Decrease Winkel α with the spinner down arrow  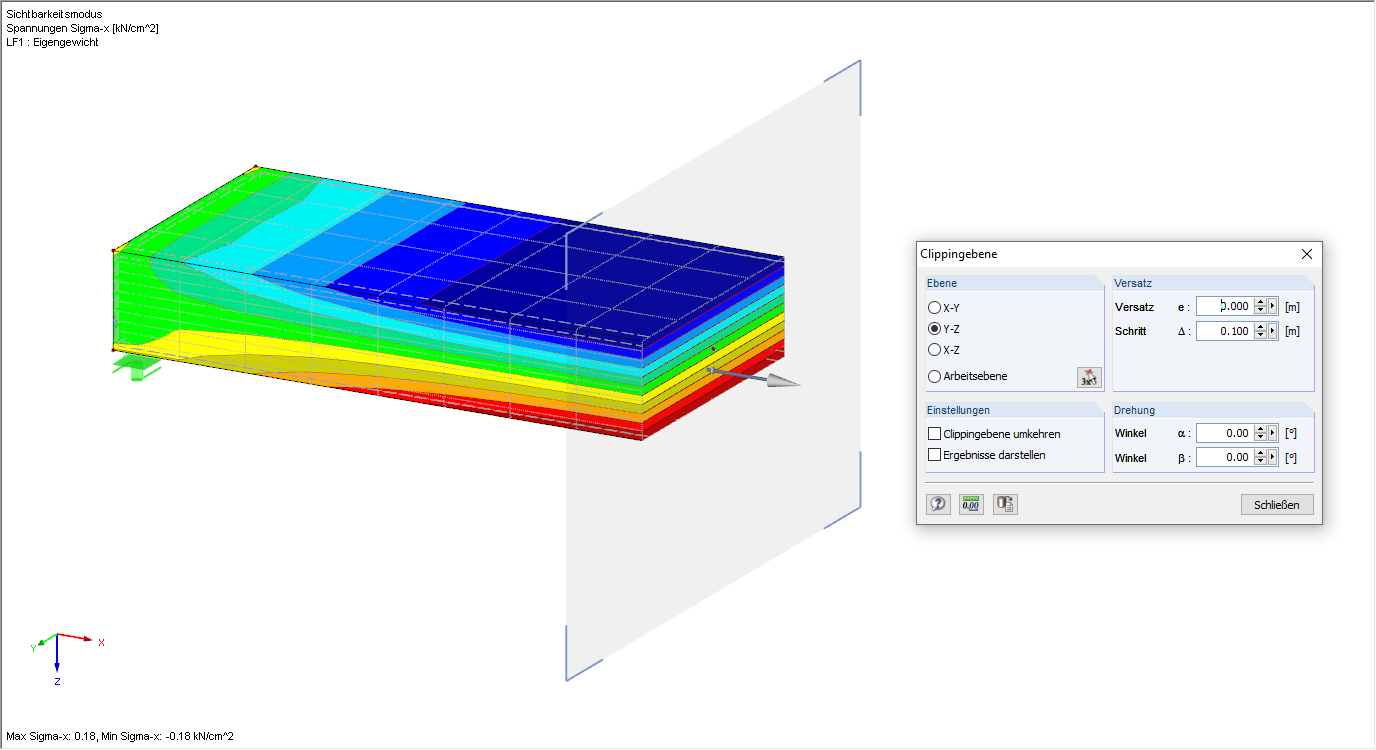[x=1260, y=437]
